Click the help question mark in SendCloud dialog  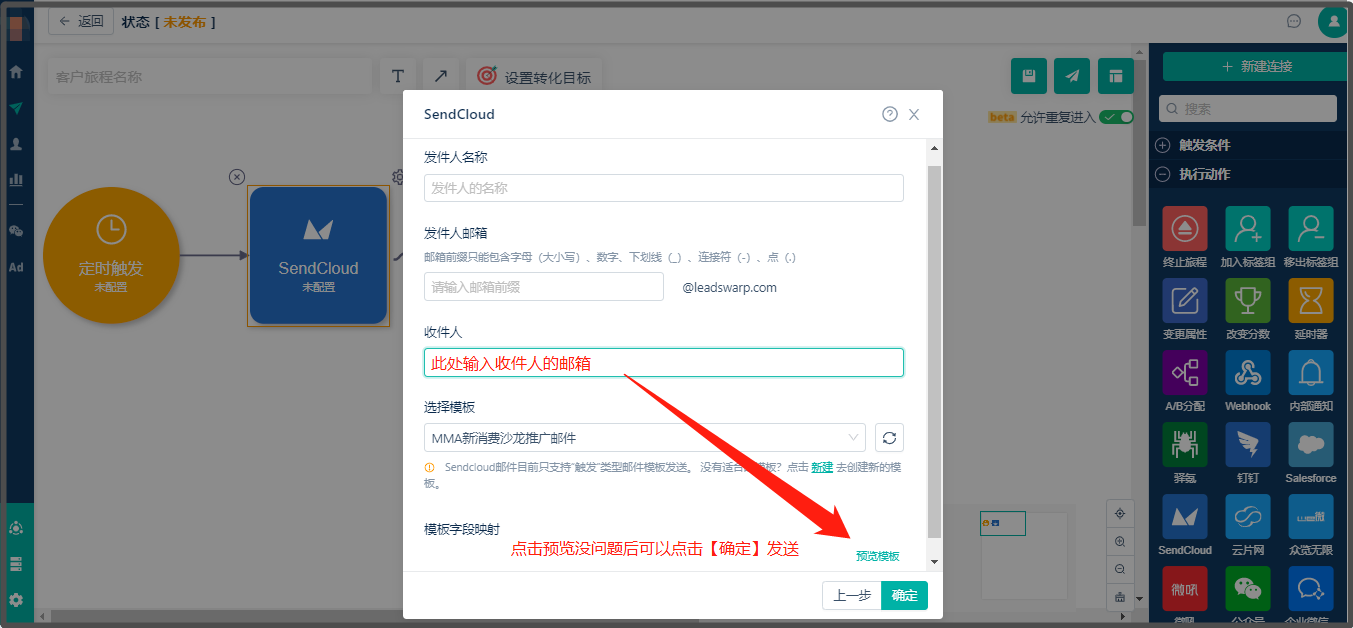coord(890,114)
